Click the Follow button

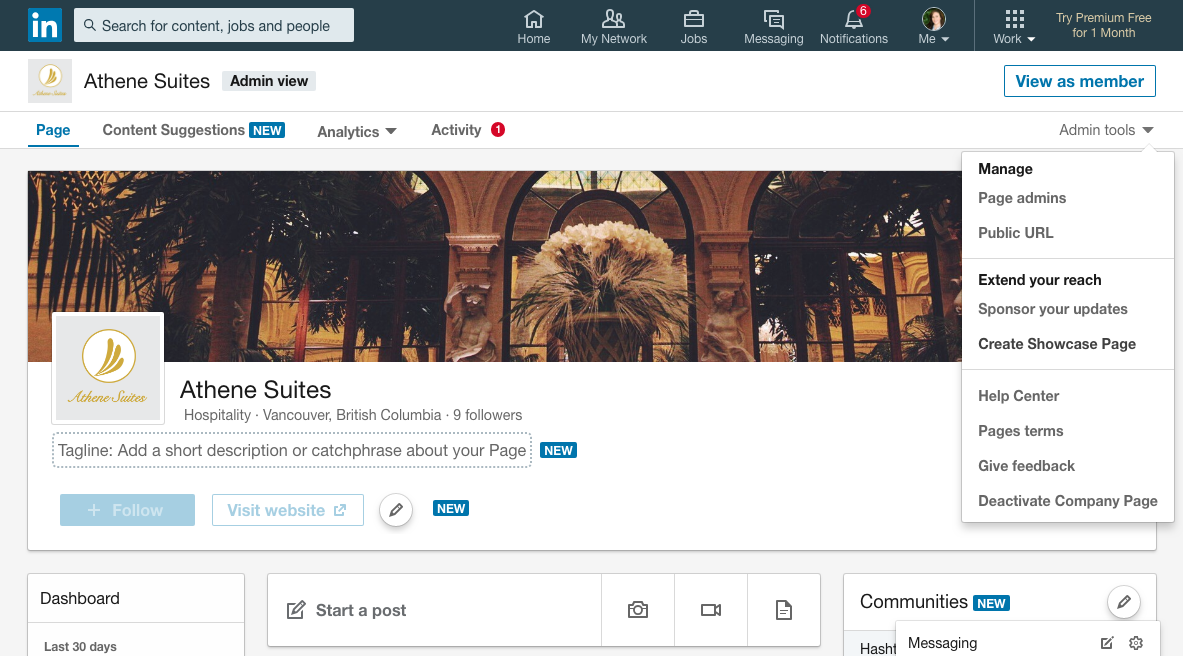point(128,510)
